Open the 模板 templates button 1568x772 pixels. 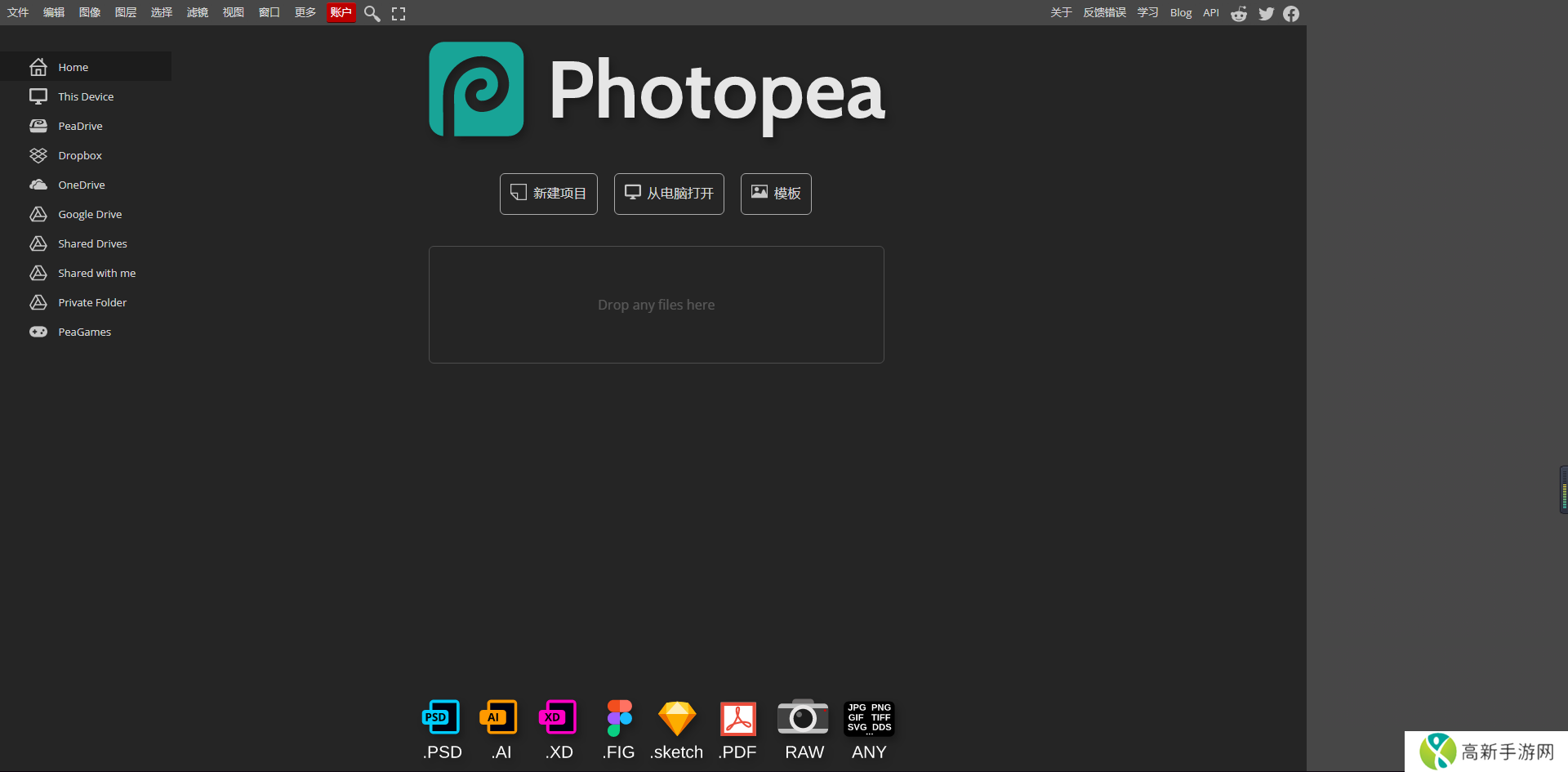tap(776, 194)
